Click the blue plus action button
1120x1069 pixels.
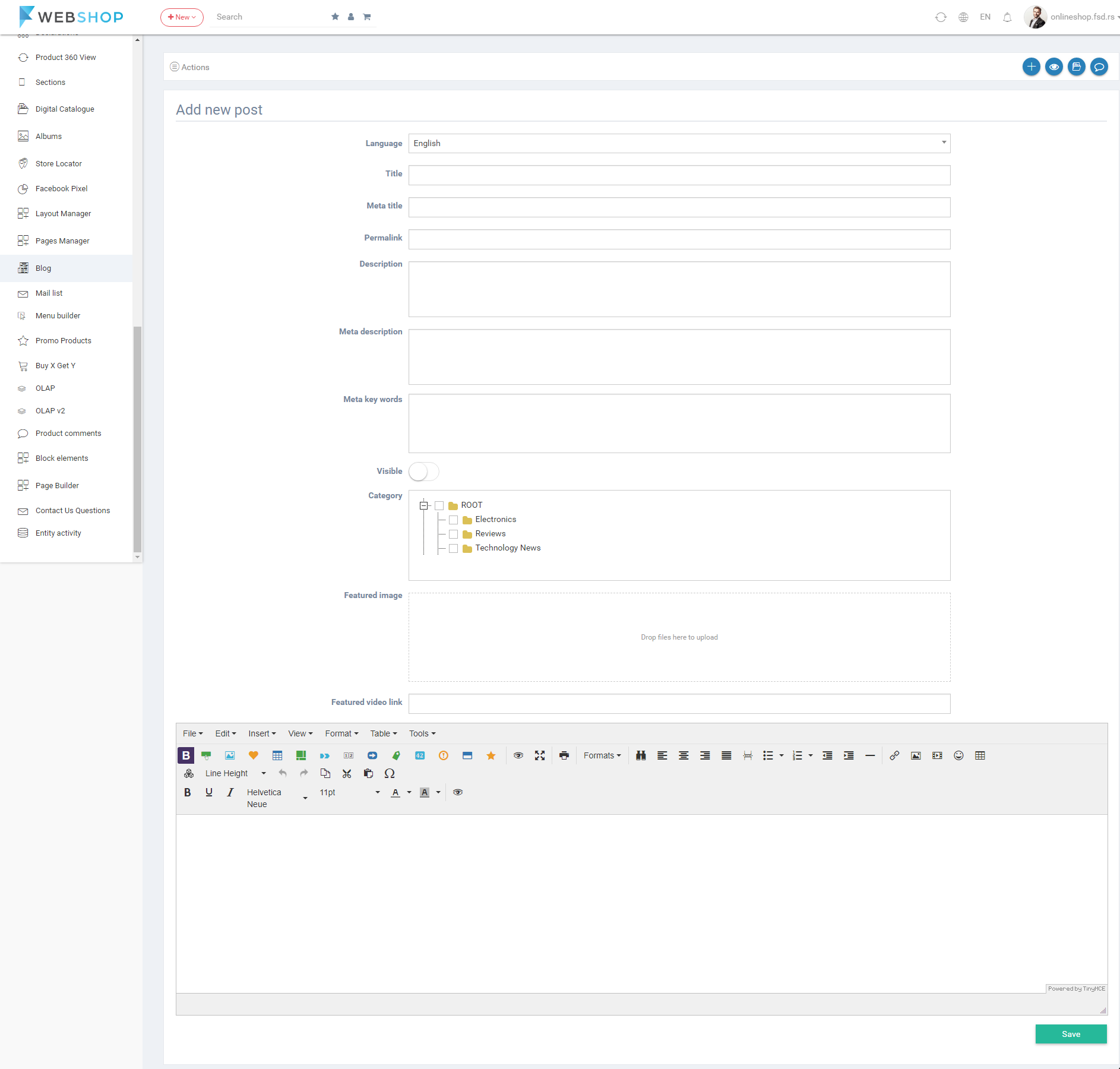1032,67
